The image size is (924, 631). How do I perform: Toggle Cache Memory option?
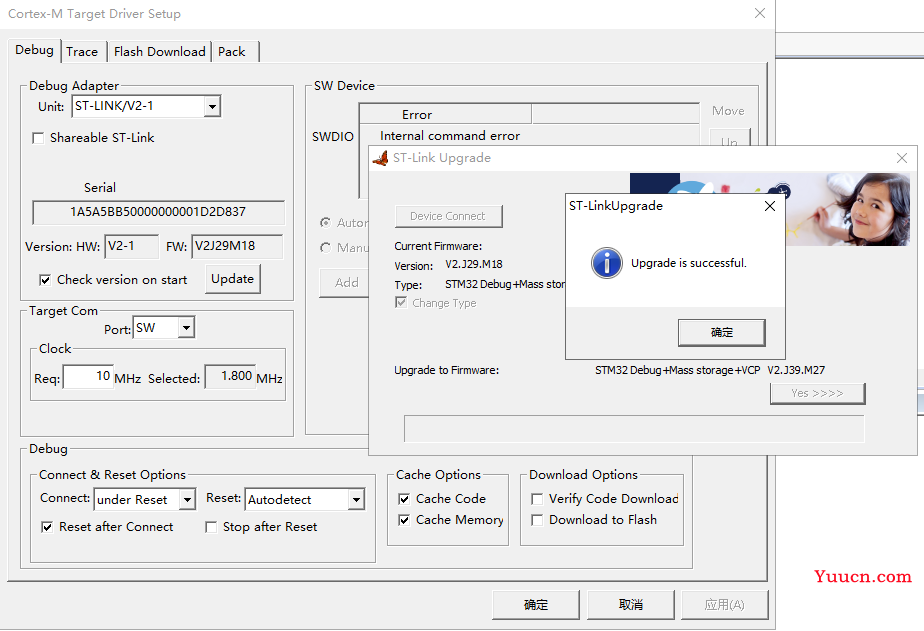click(x=404, y=520)
